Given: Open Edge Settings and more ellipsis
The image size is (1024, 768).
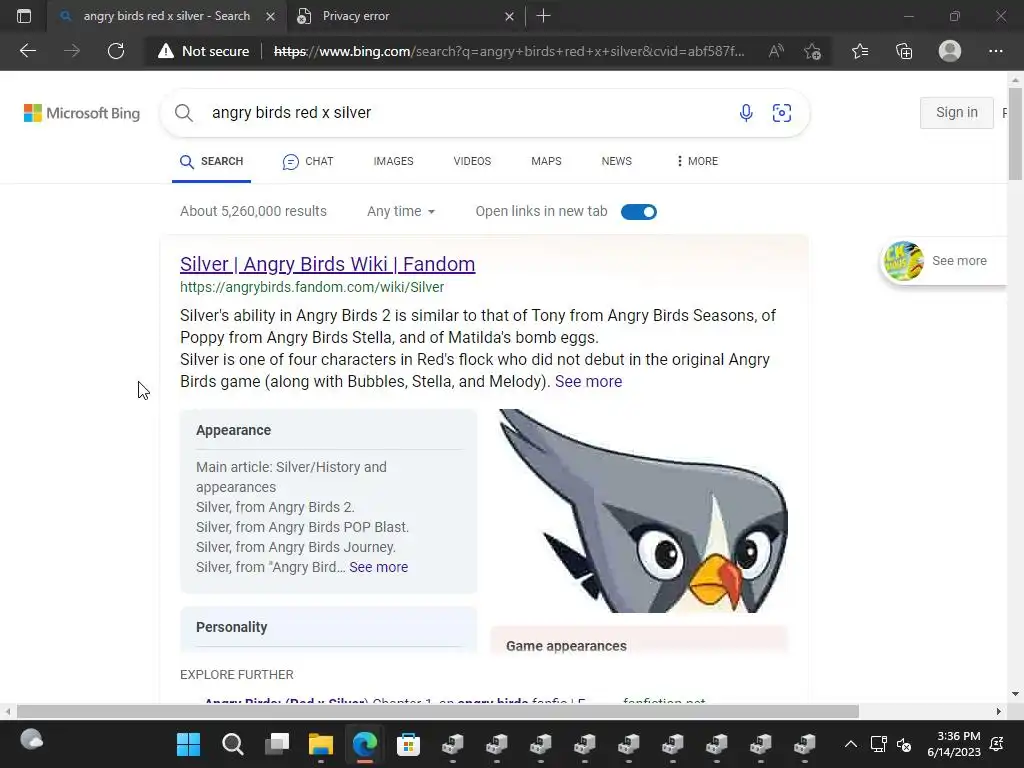Looking at the screenshot, I should [x=995, y=51].
